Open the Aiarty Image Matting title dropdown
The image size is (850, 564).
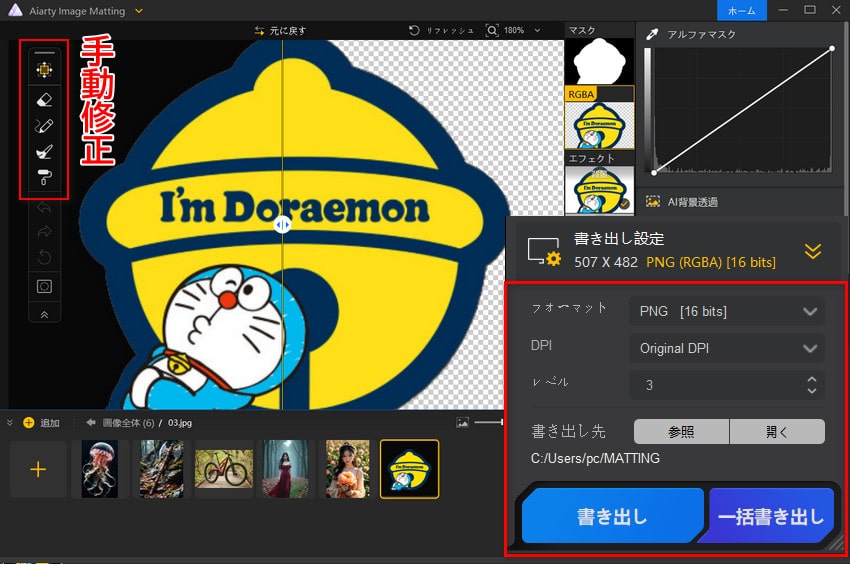coord(139,10)
